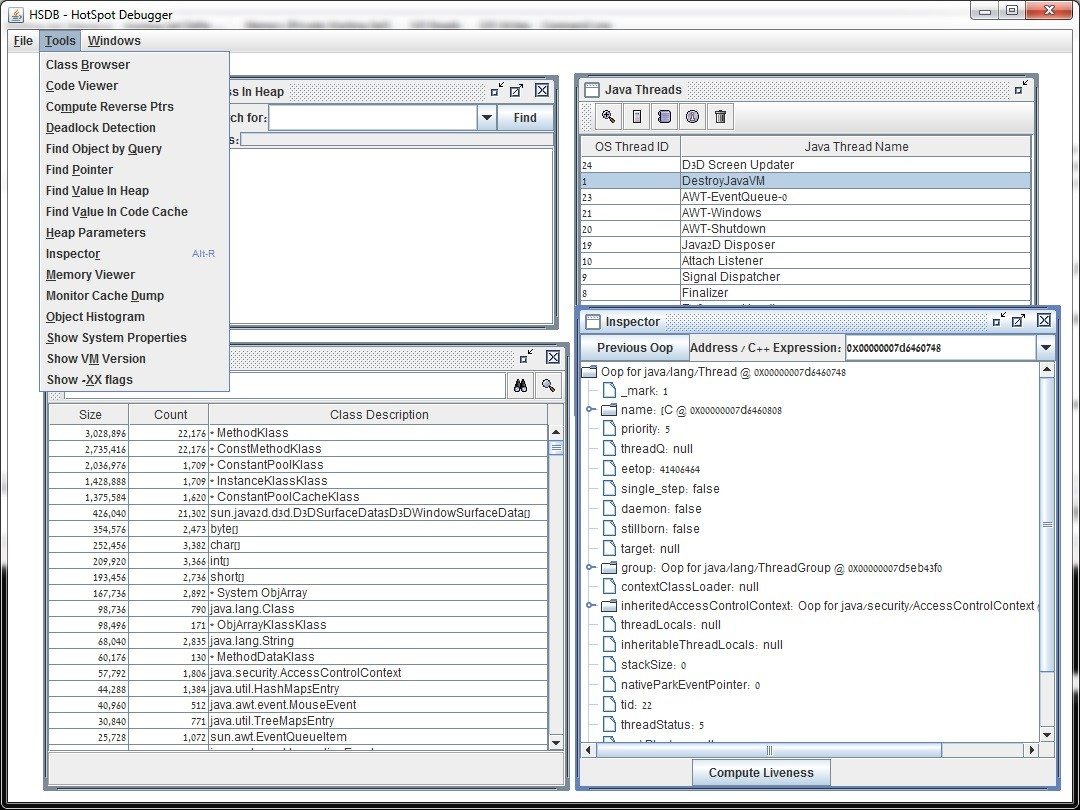1080x810 pixels.
Task: Click Java Threads window title icon
Action: (x=592, y=90)
